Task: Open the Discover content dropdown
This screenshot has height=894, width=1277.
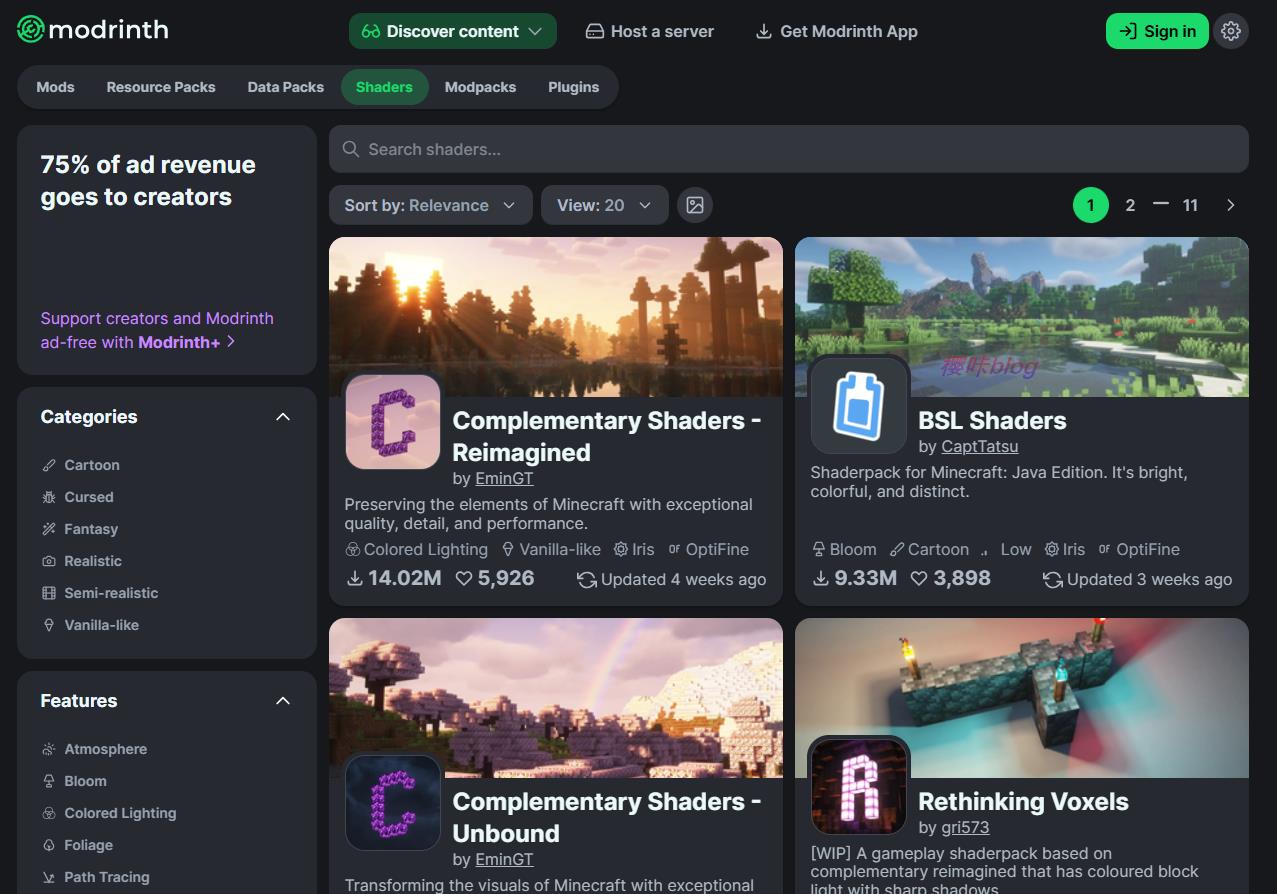Action: (452, 31)
